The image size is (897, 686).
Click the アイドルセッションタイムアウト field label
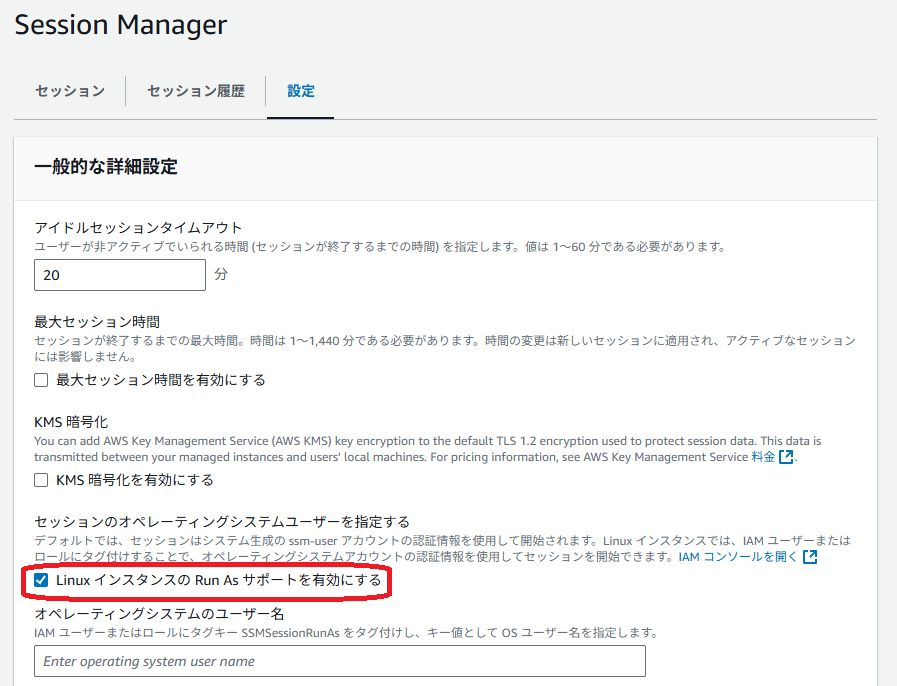point(139,228)
